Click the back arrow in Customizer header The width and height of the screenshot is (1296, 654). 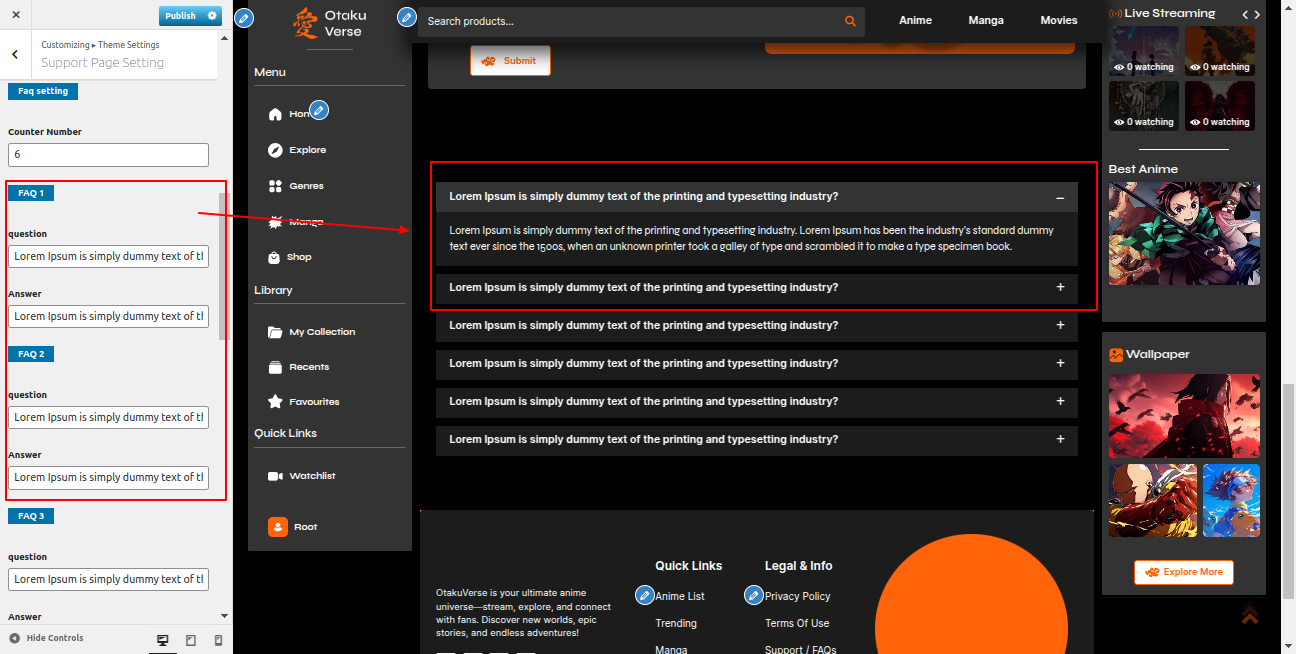tap(15, 55)
